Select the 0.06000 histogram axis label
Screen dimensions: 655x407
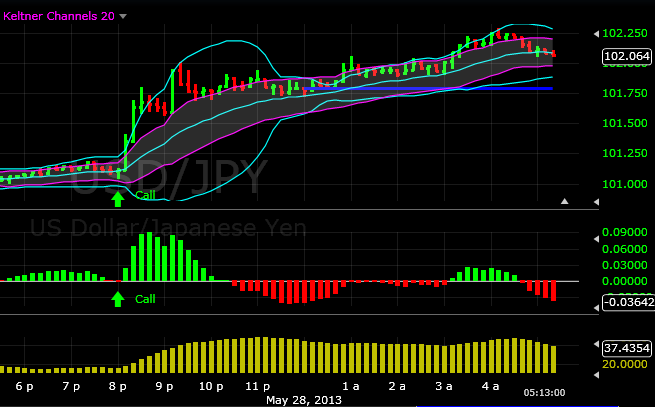click(625, 249)
